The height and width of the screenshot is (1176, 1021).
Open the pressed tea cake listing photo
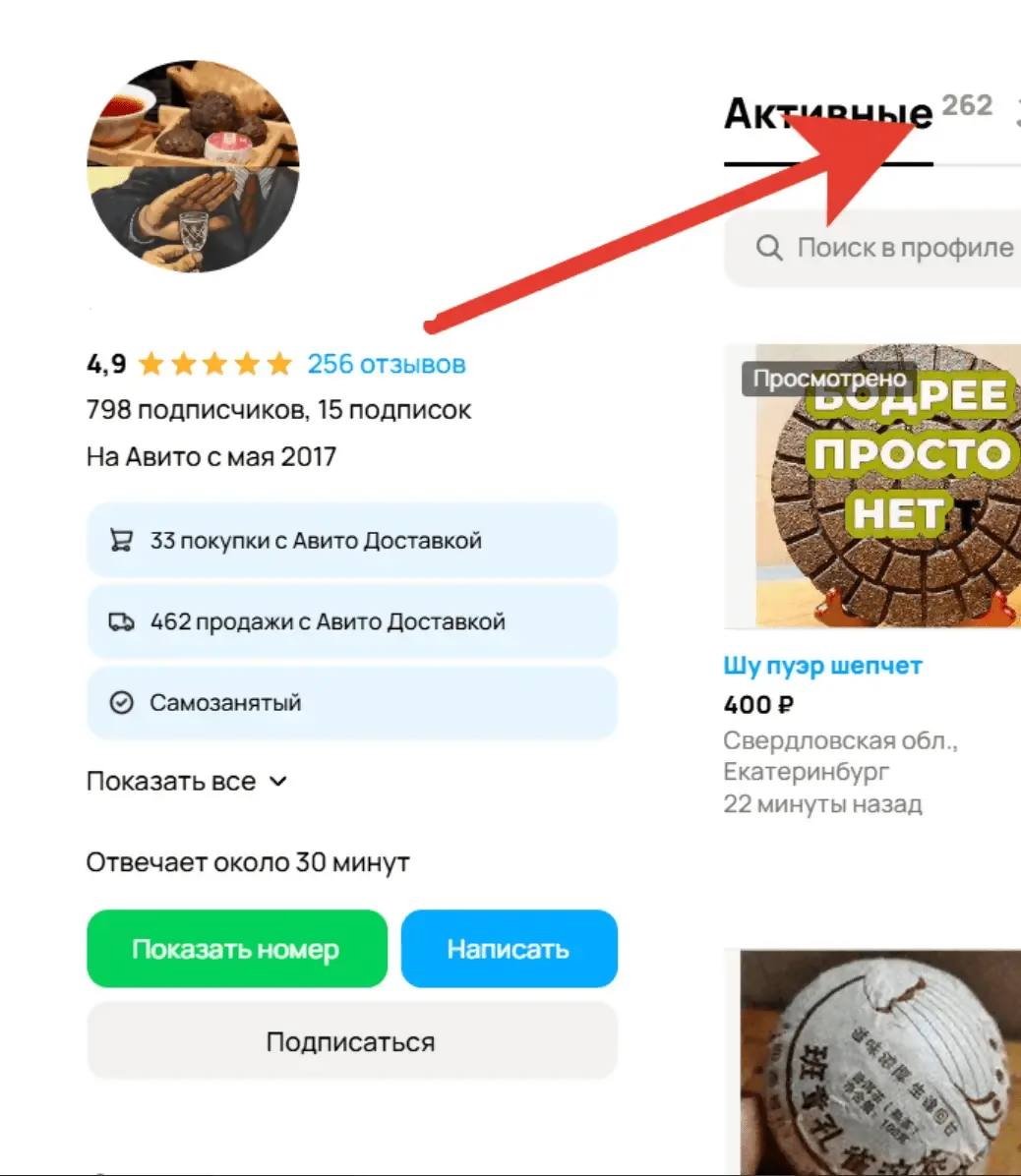click(872, 486)
